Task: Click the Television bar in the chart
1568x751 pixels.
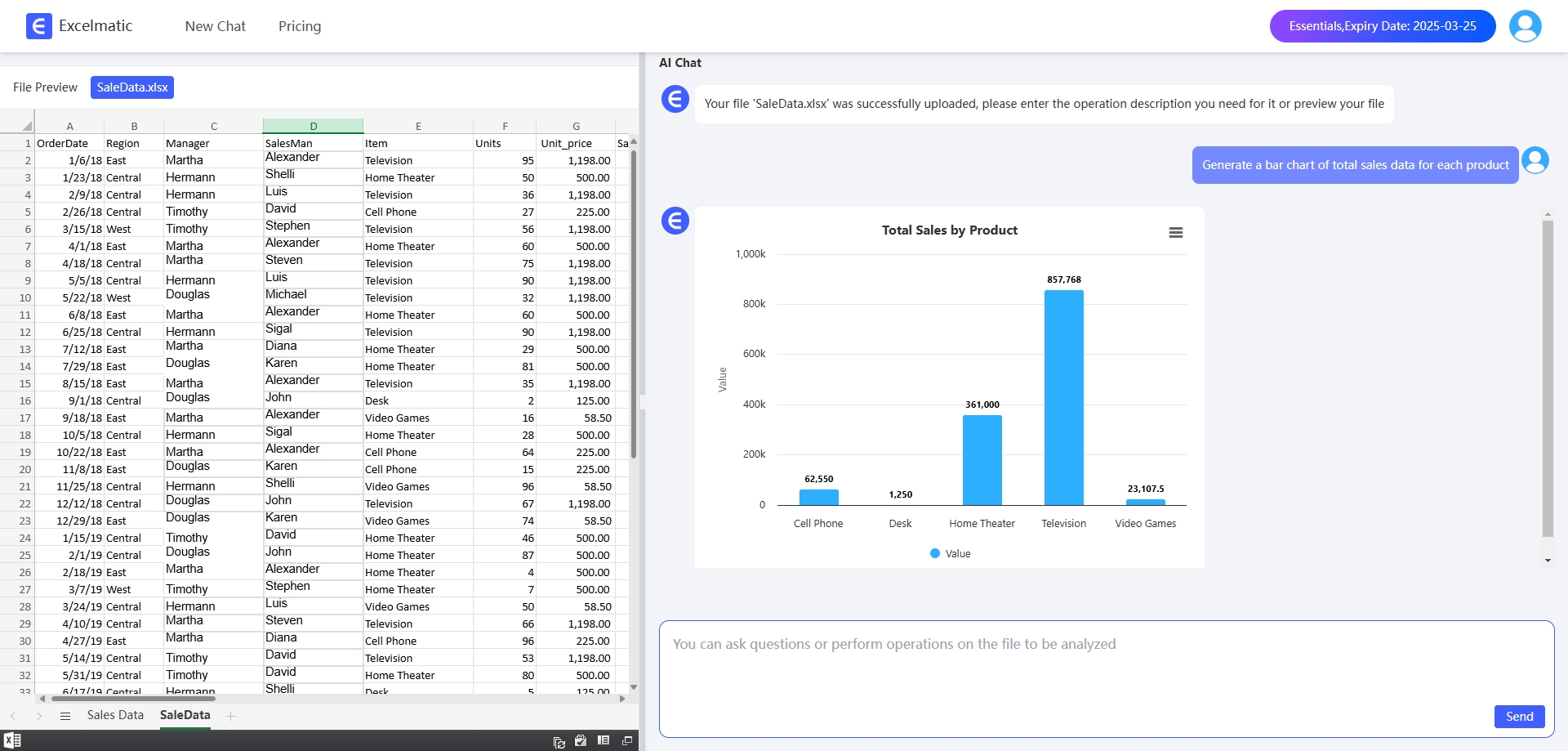Action: tap(1063, 397)
